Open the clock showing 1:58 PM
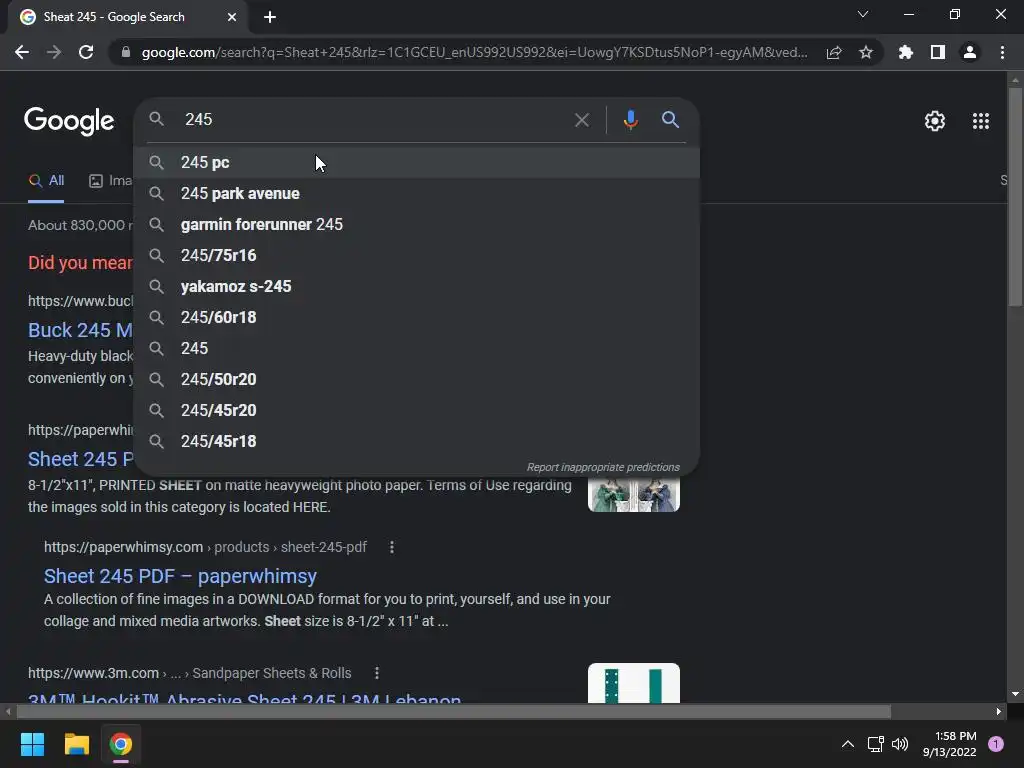This screenshot has height=768, width=1024. point(950,744)
